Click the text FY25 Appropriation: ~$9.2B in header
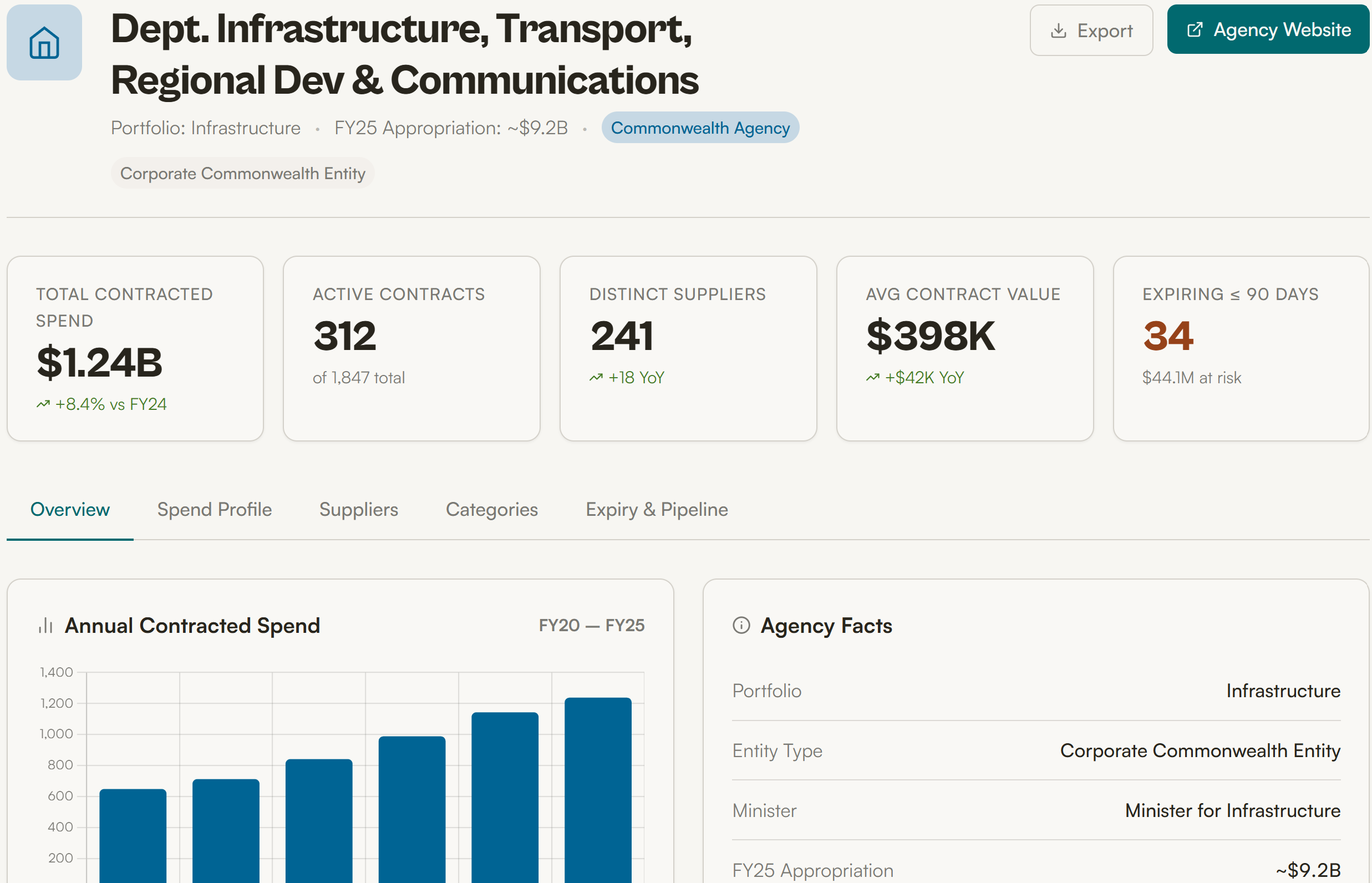 pos(451,127)
